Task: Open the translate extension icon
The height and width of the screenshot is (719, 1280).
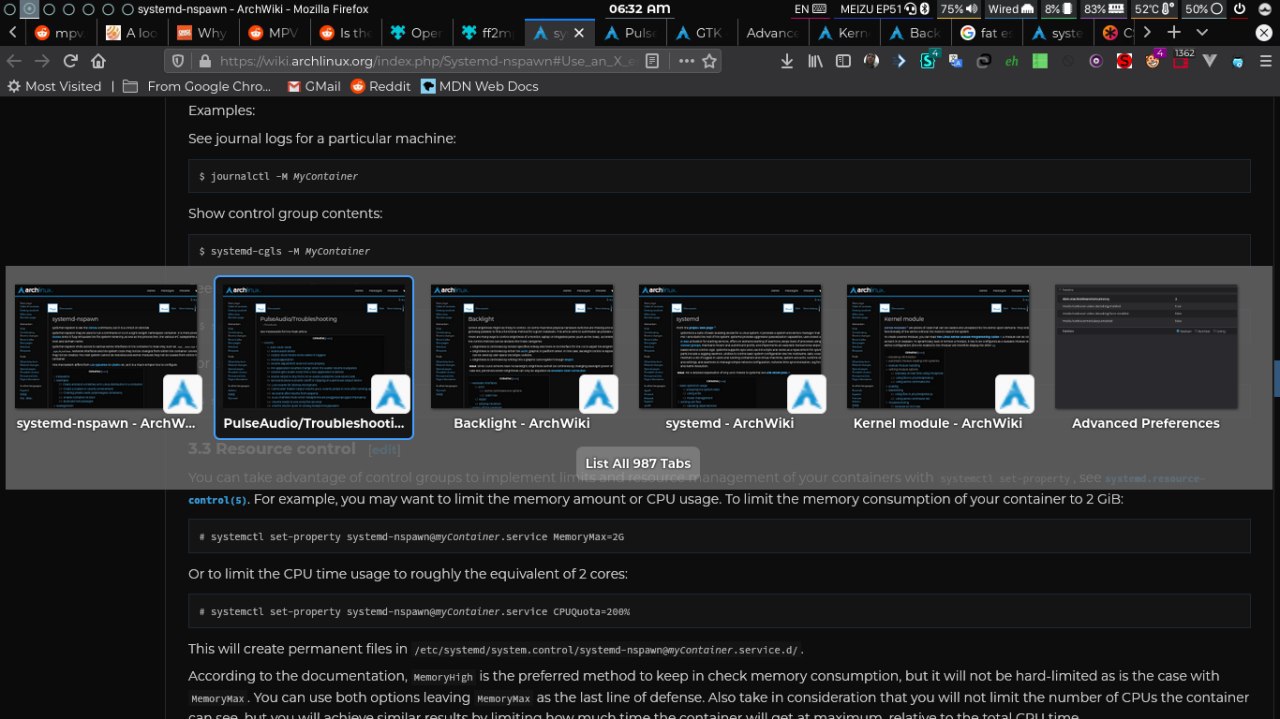Action: click(956, 61)
